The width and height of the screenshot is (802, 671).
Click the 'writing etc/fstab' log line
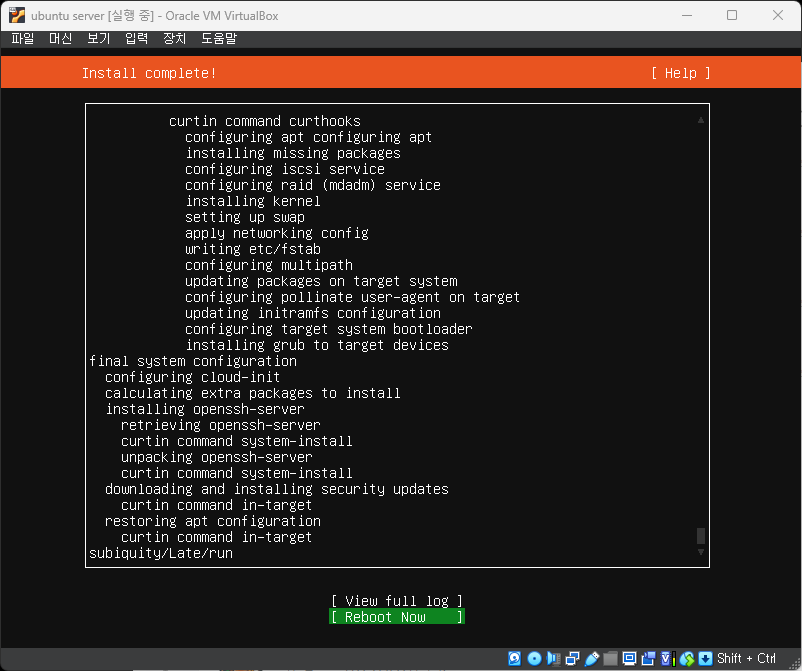tap(253, 249)
